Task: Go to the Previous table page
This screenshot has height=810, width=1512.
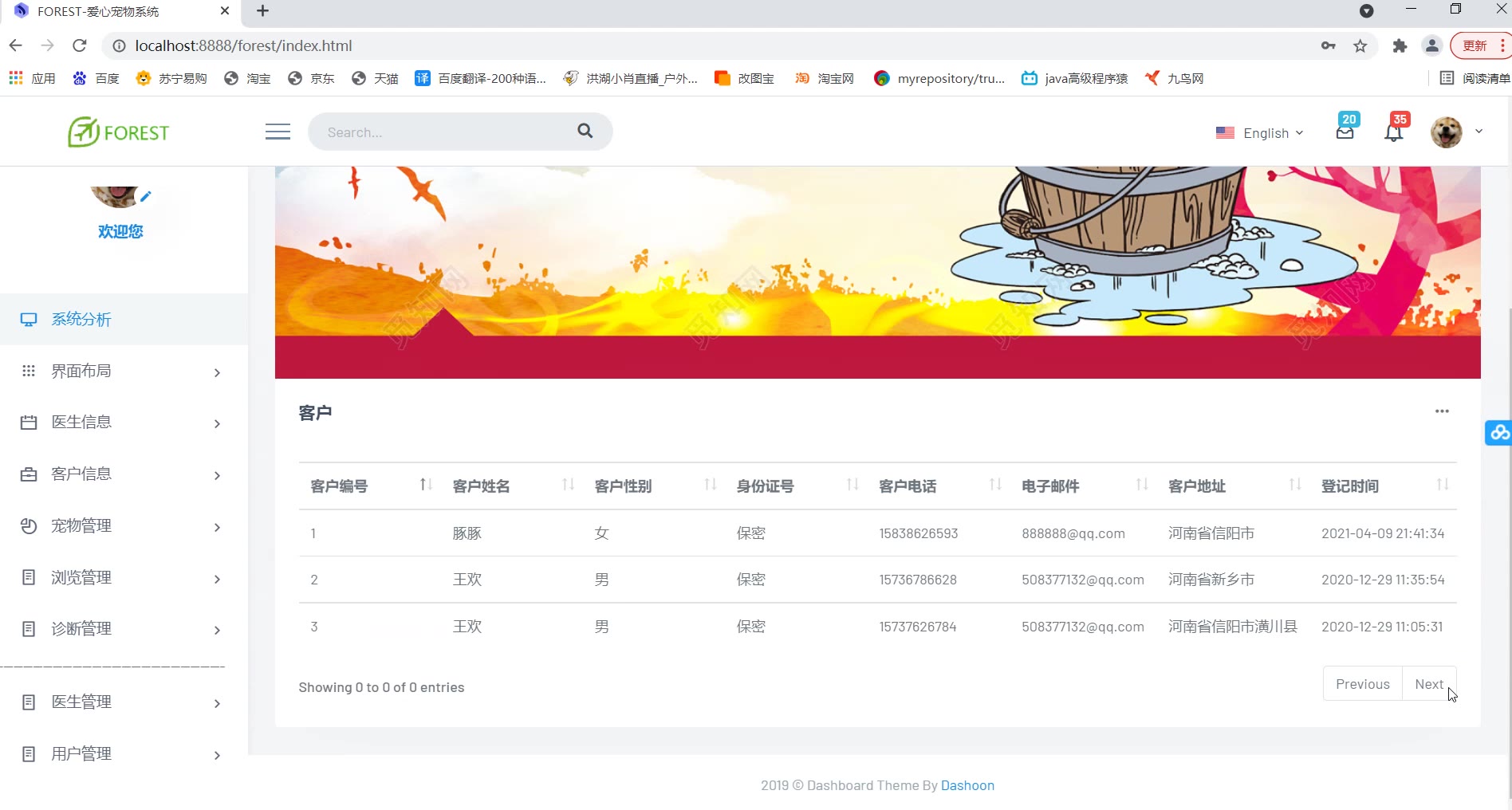Action: [x=1363, y=684]
